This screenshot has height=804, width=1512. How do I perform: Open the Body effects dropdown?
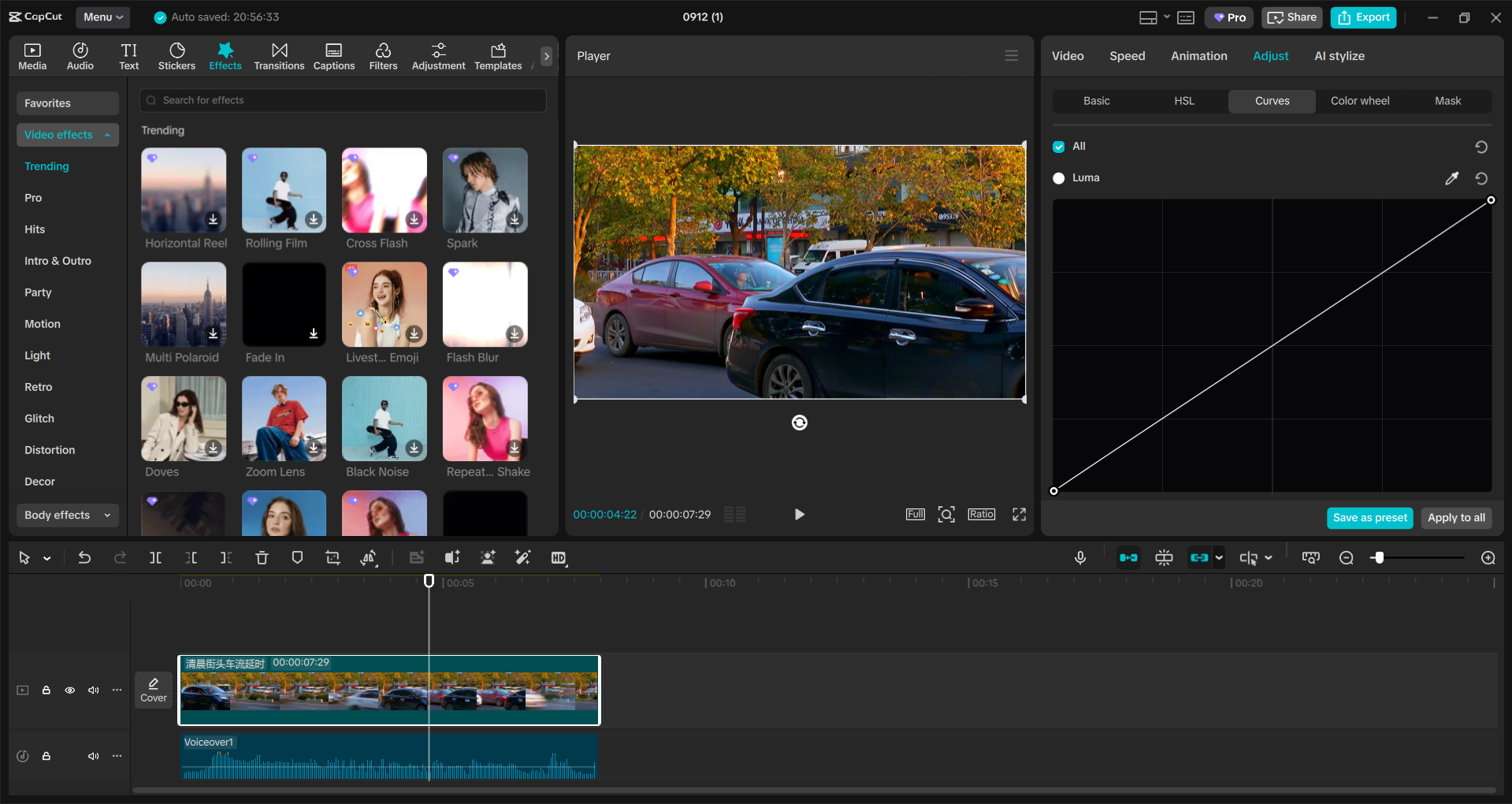67,515
